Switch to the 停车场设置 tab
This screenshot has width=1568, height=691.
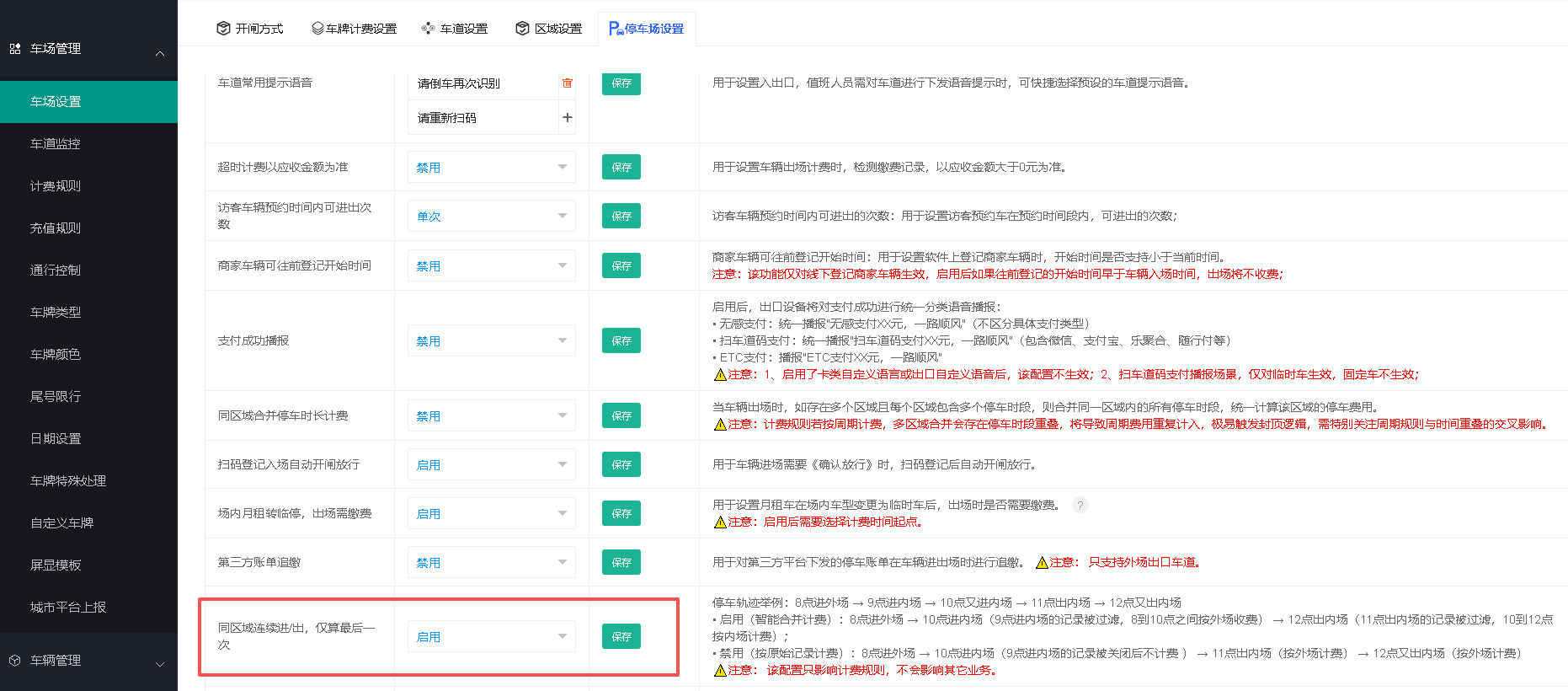tap(647, 29)
